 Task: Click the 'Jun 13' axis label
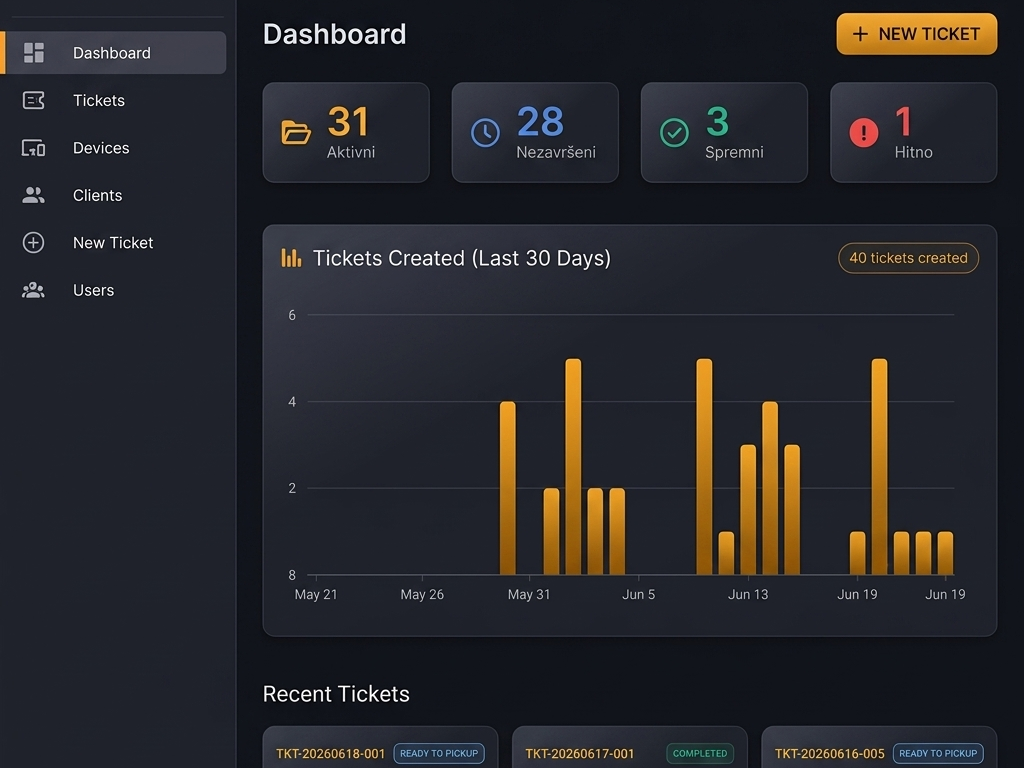pos(748,594)
